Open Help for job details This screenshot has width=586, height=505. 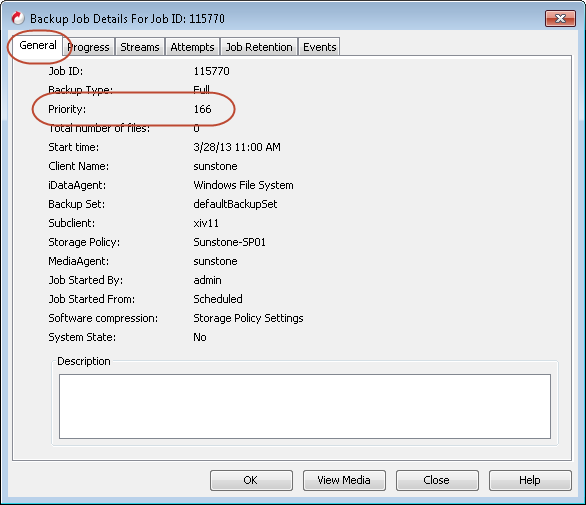click(530, 480)
